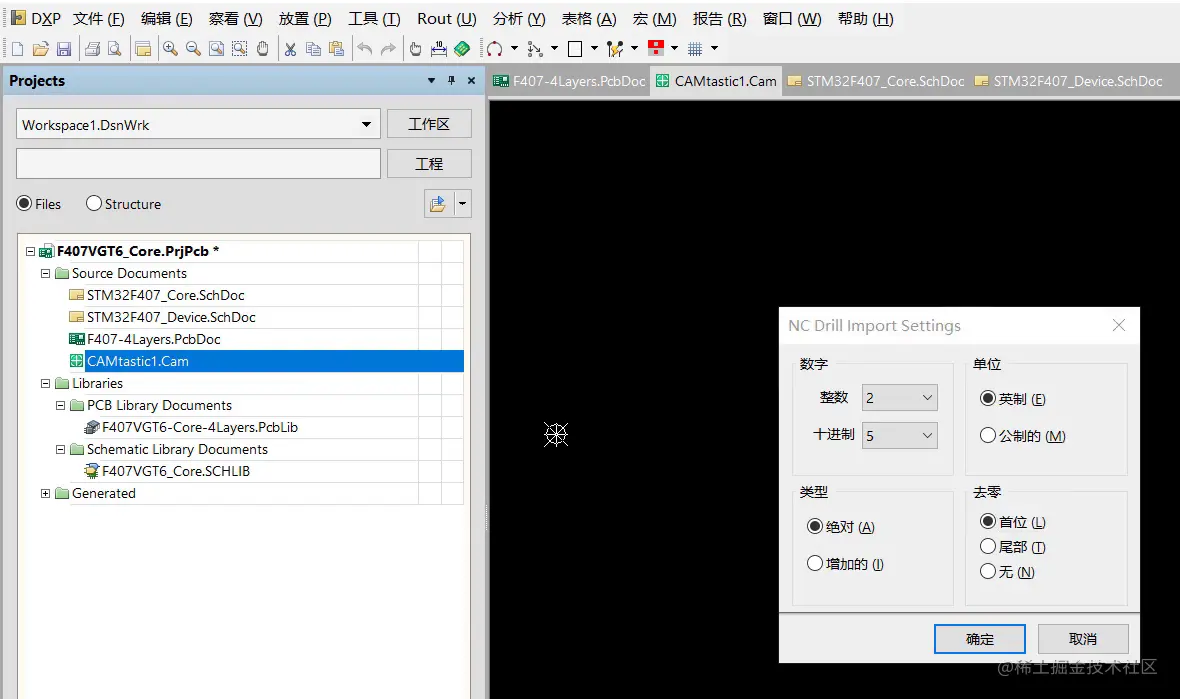Close the NC Drill Import Settings dialog
Viewport: 1180px width, 699px height.
pyautogui.click(x=1119, y=325)
